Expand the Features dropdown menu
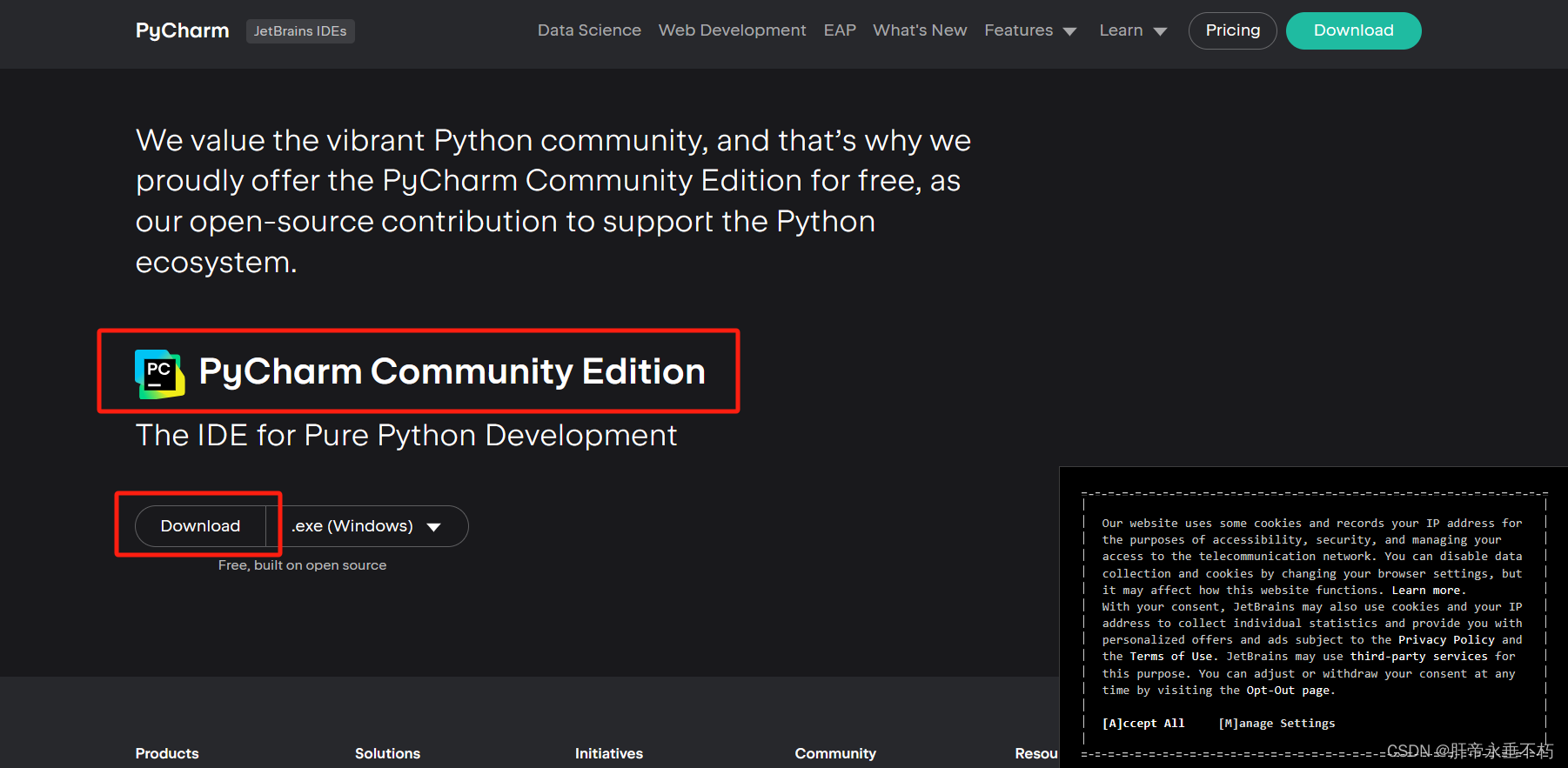The width and height of the screenshot is (1568, 768). click(1030, 30)
